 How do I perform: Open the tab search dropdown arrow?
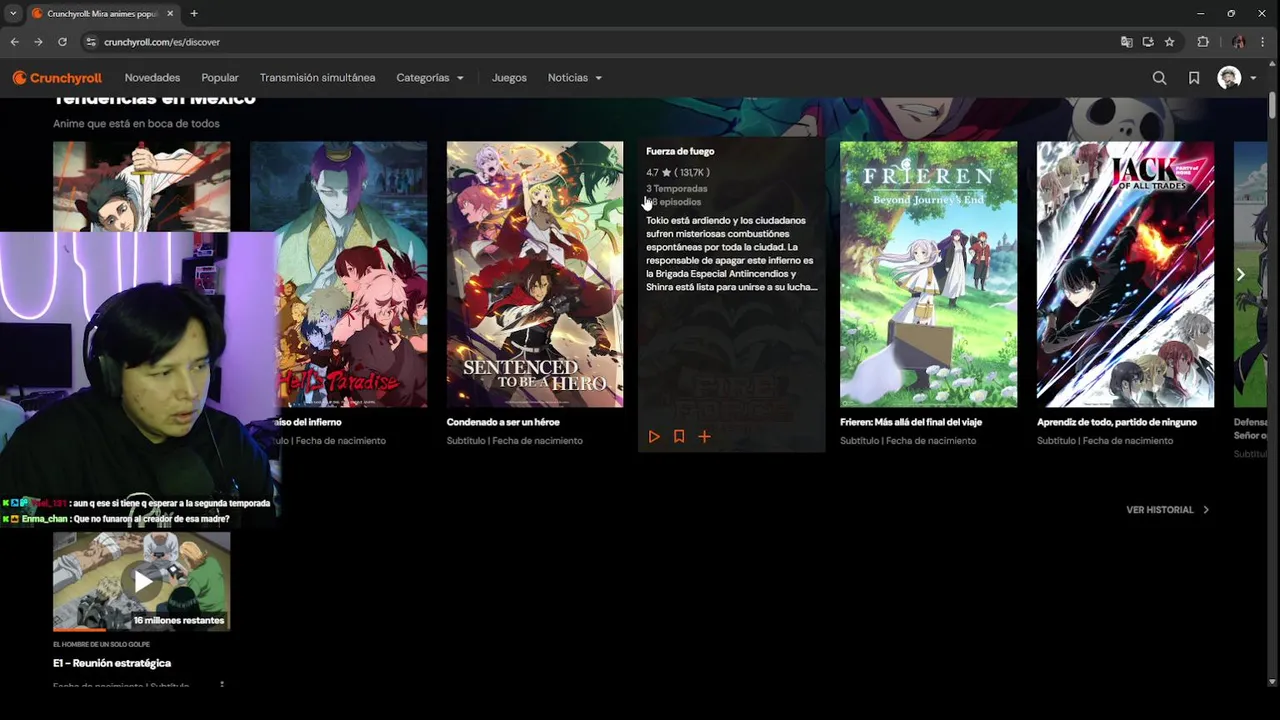(13, 14)
